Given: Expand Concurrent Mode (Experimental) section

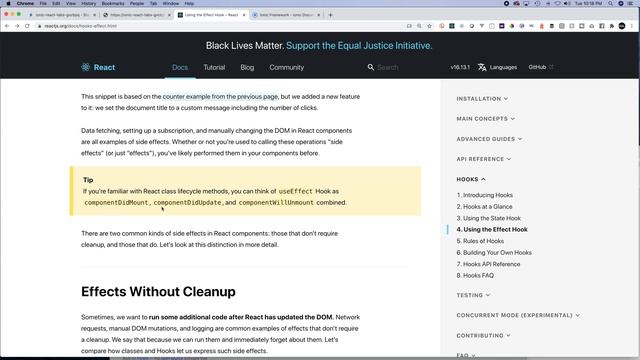Looking at the screenshot, I should point(518,316).
